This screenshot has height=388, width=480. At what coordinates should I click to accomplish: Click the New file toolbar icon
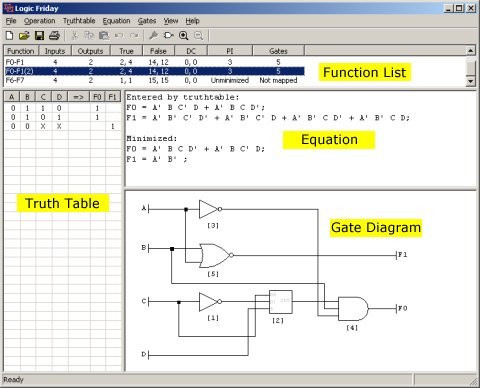(9, 35)
